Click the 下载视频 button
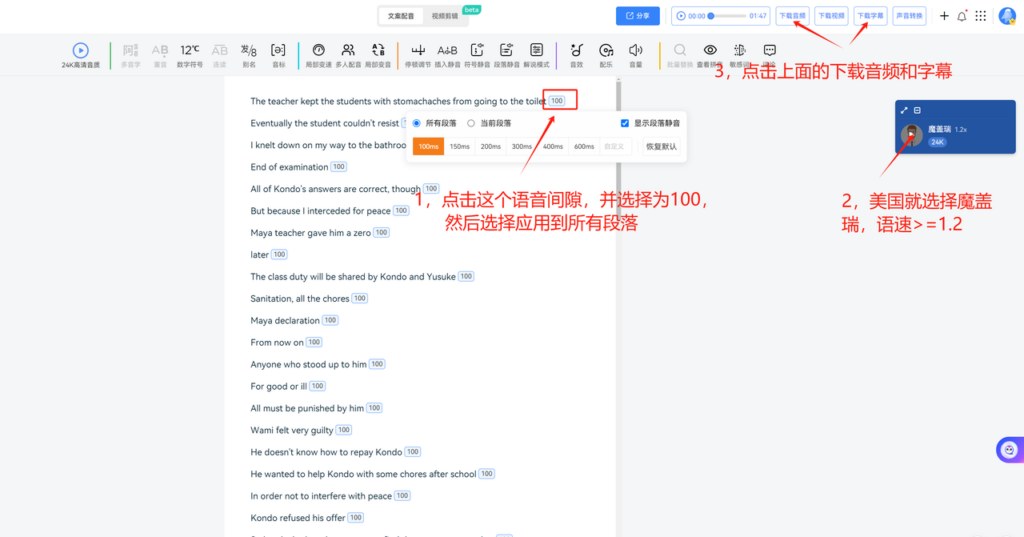Image resolution: width=1024 pixels, height=537 pixels. (831, 16)
